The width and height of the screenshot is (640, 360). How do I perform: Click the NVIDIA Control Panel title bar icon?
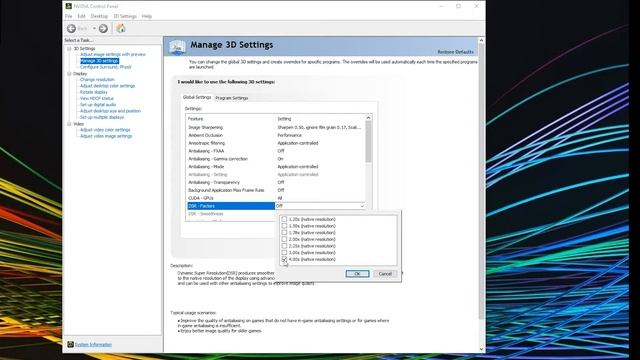tap(69, 6)
